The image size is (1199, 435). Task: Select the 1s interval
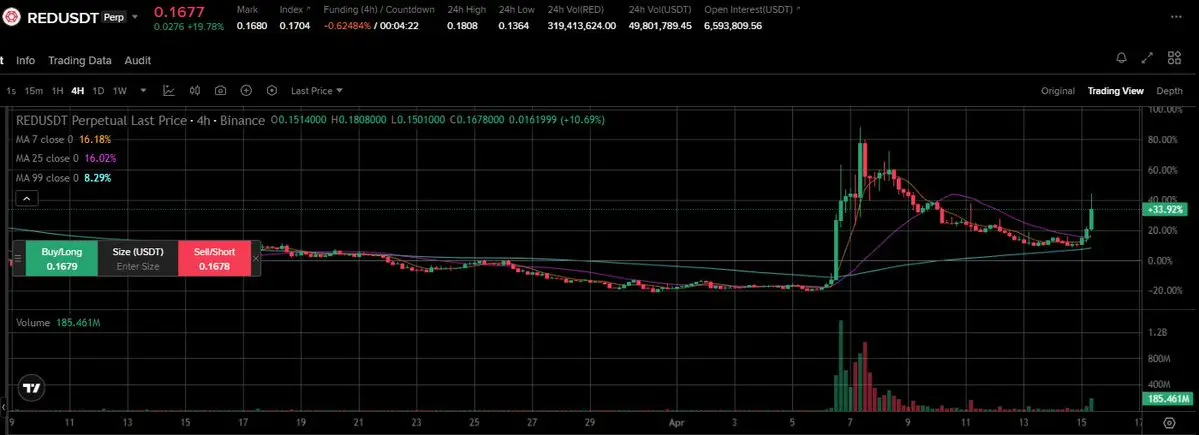(11, 90)
